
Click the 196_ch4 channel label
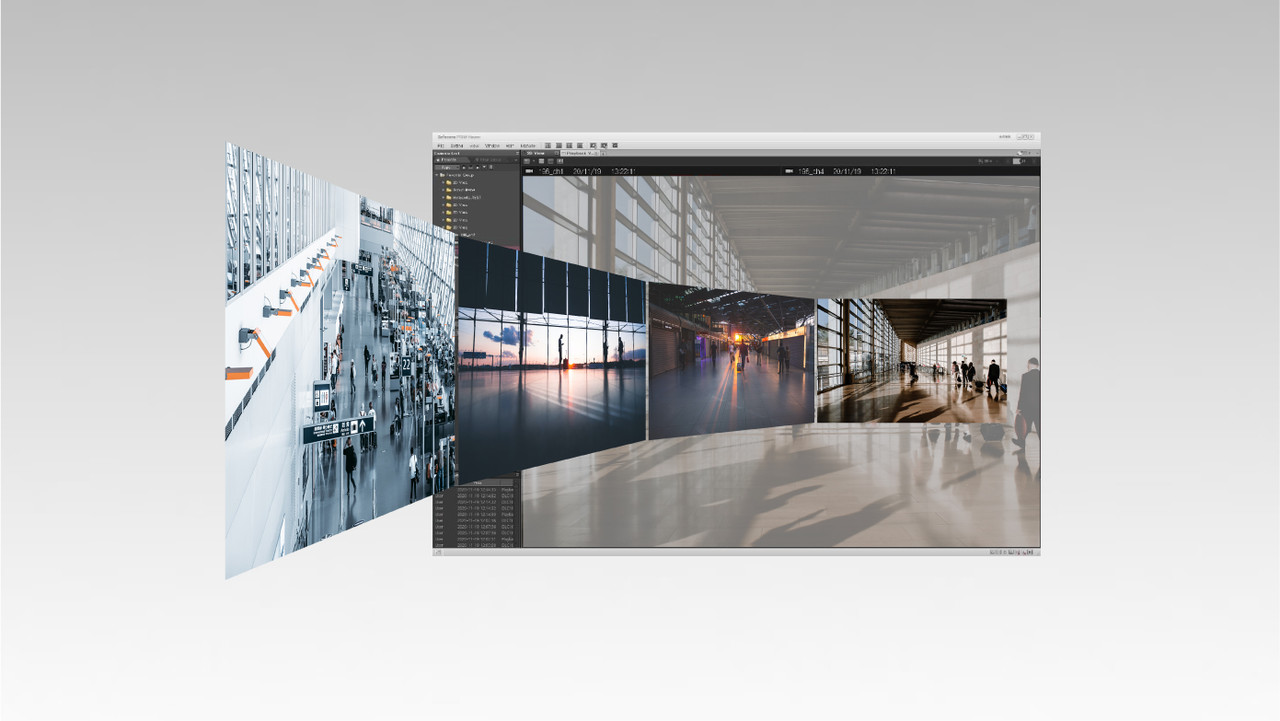point(811,171)
